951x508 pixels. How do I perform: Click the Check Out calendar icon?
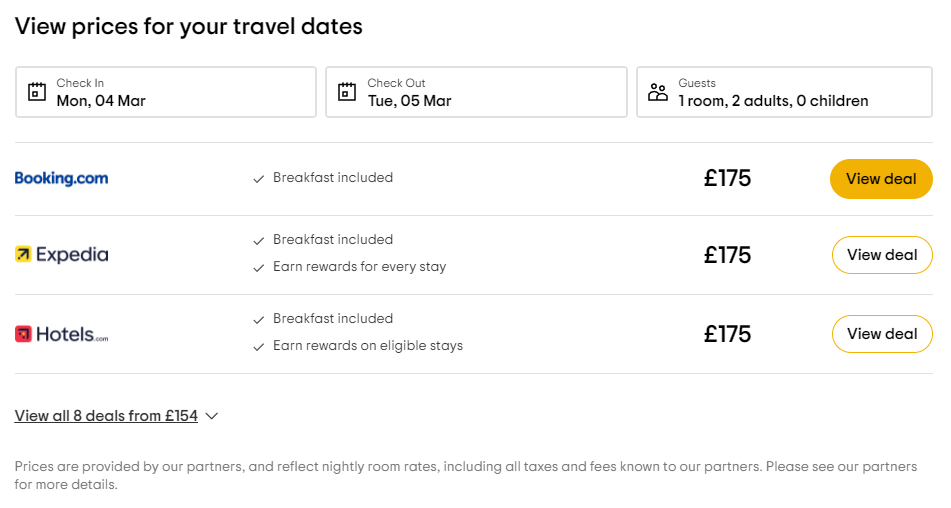347,92
